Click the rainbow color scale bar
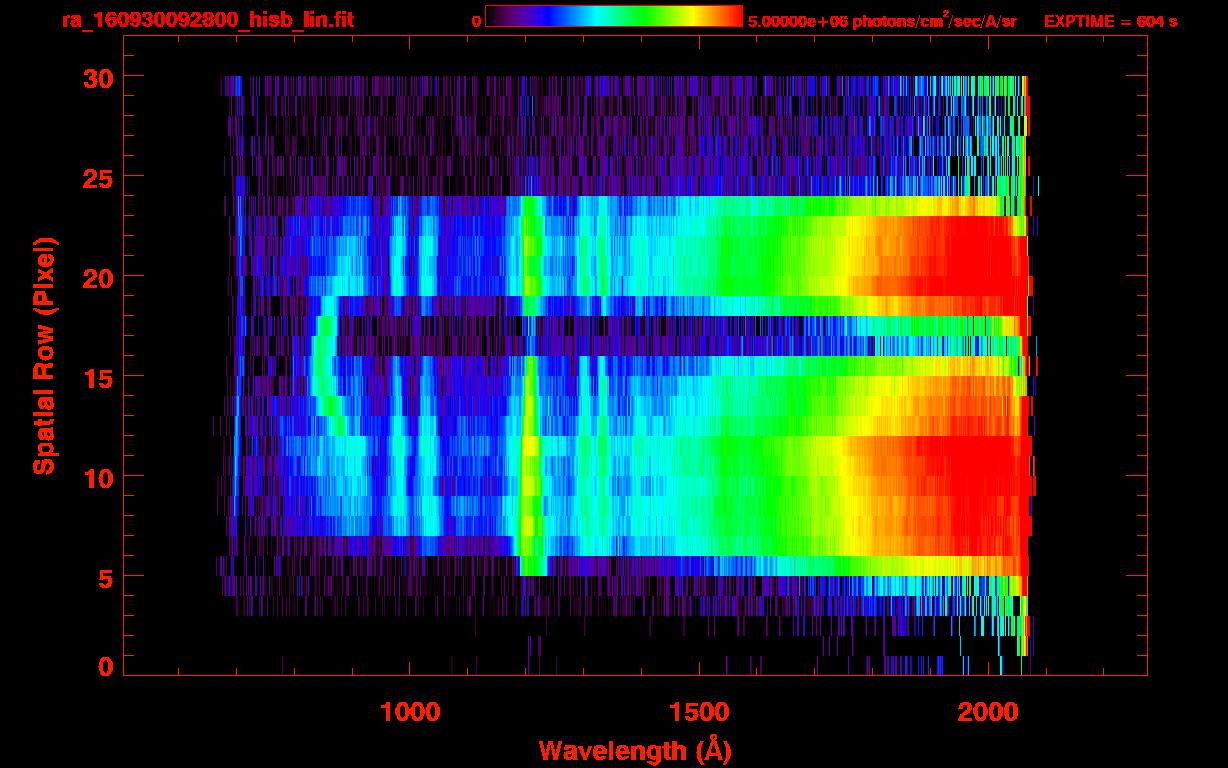 pos(614,16)
